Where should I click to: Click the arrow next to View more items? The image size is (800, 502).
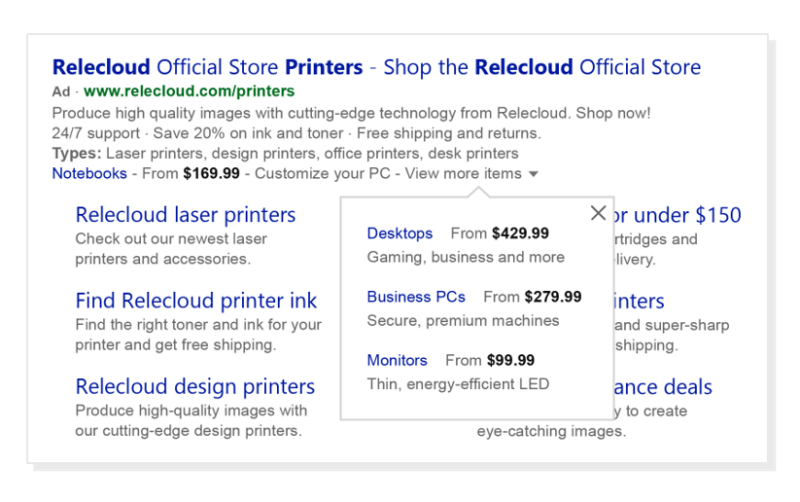coord(534,174)
